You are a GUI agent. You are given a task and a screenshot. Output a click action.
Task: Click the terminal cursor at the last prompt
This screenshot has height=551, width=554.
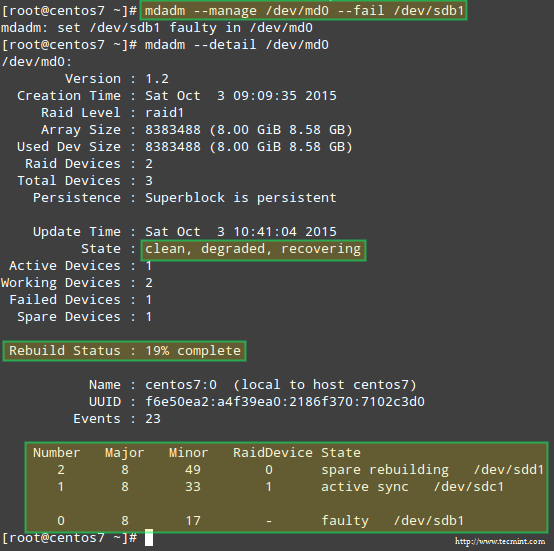coord(149,538)
